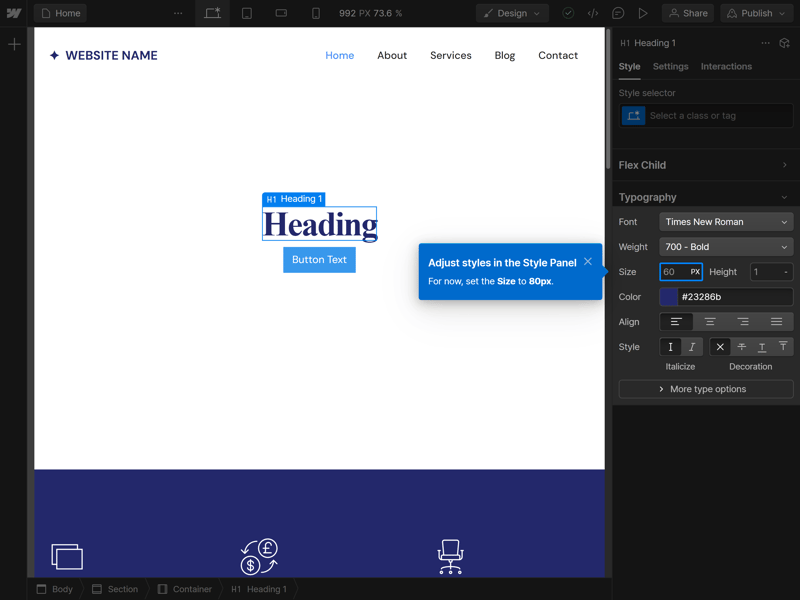
Task: Switch to the Settings tab
Action: [670, 66]
